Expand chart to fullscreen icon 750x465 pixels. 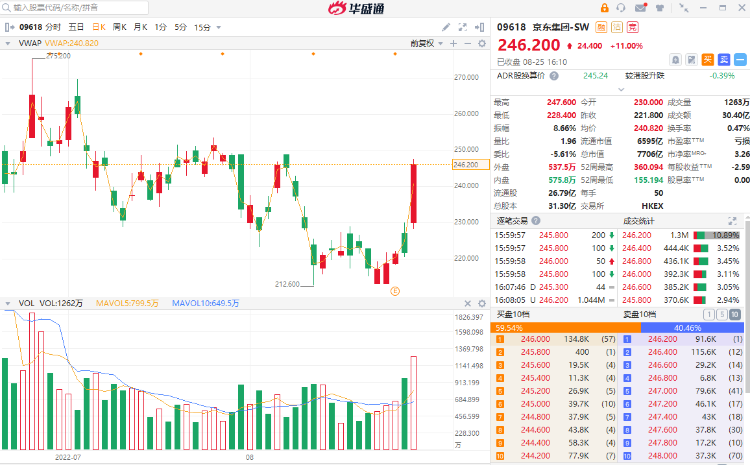463,27
